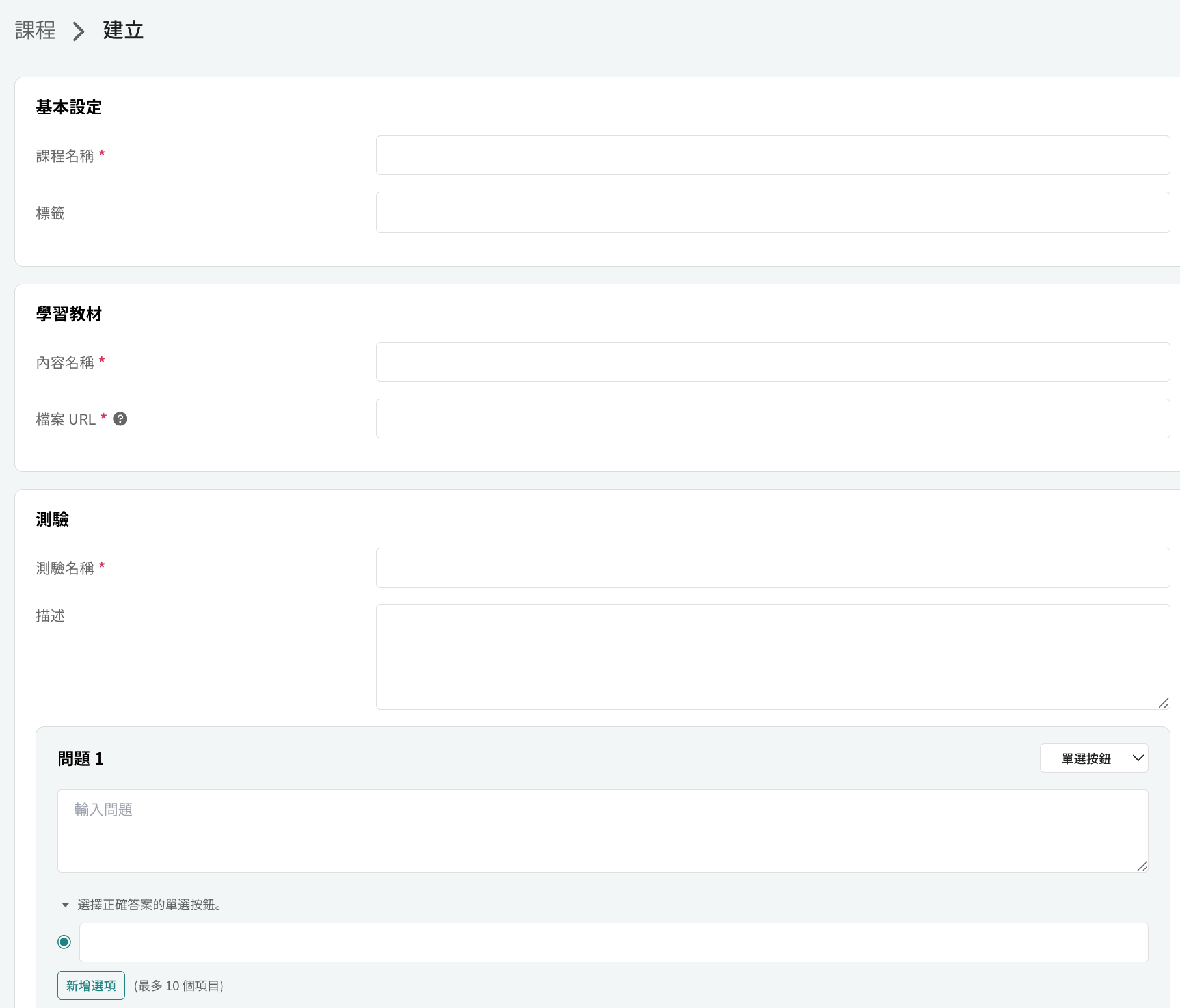This screenshot has width=1180, height=1008.
Task: Select the first answer radio button
Action: click(64, 942)
